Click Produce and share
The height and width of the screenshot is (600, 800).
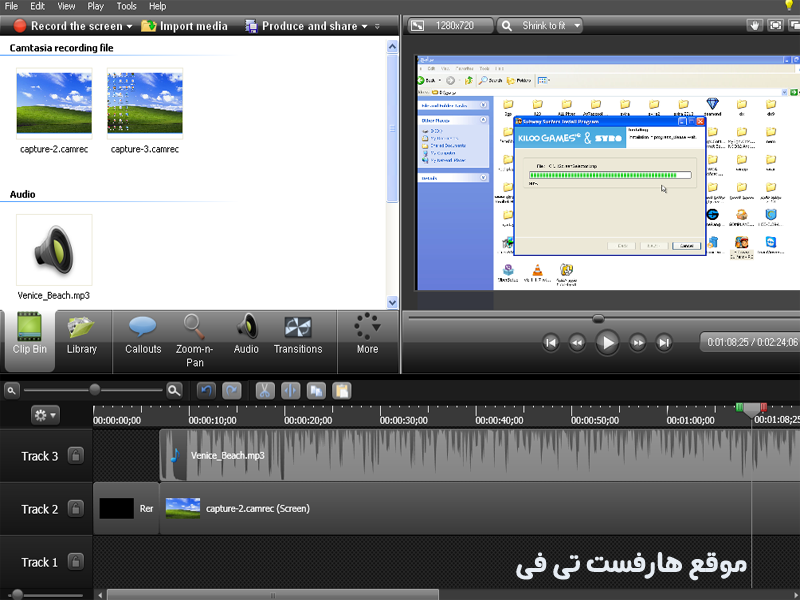tap(301, 26)
